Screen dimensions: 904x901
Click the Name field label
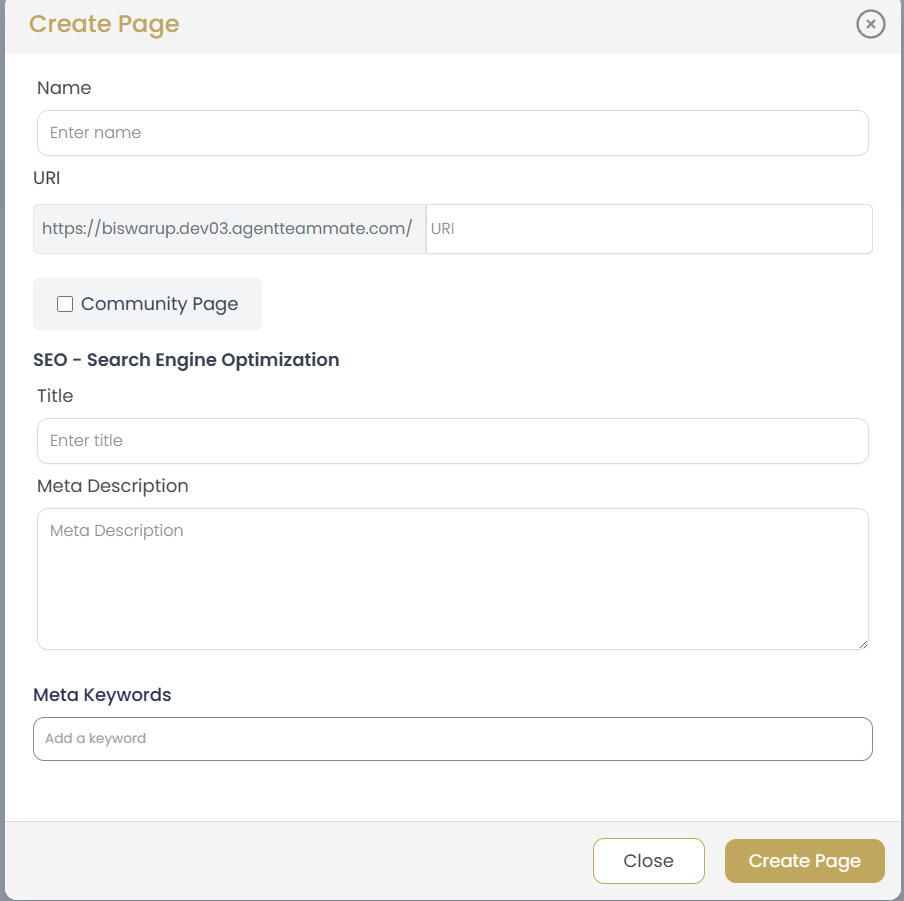(64, 88)
